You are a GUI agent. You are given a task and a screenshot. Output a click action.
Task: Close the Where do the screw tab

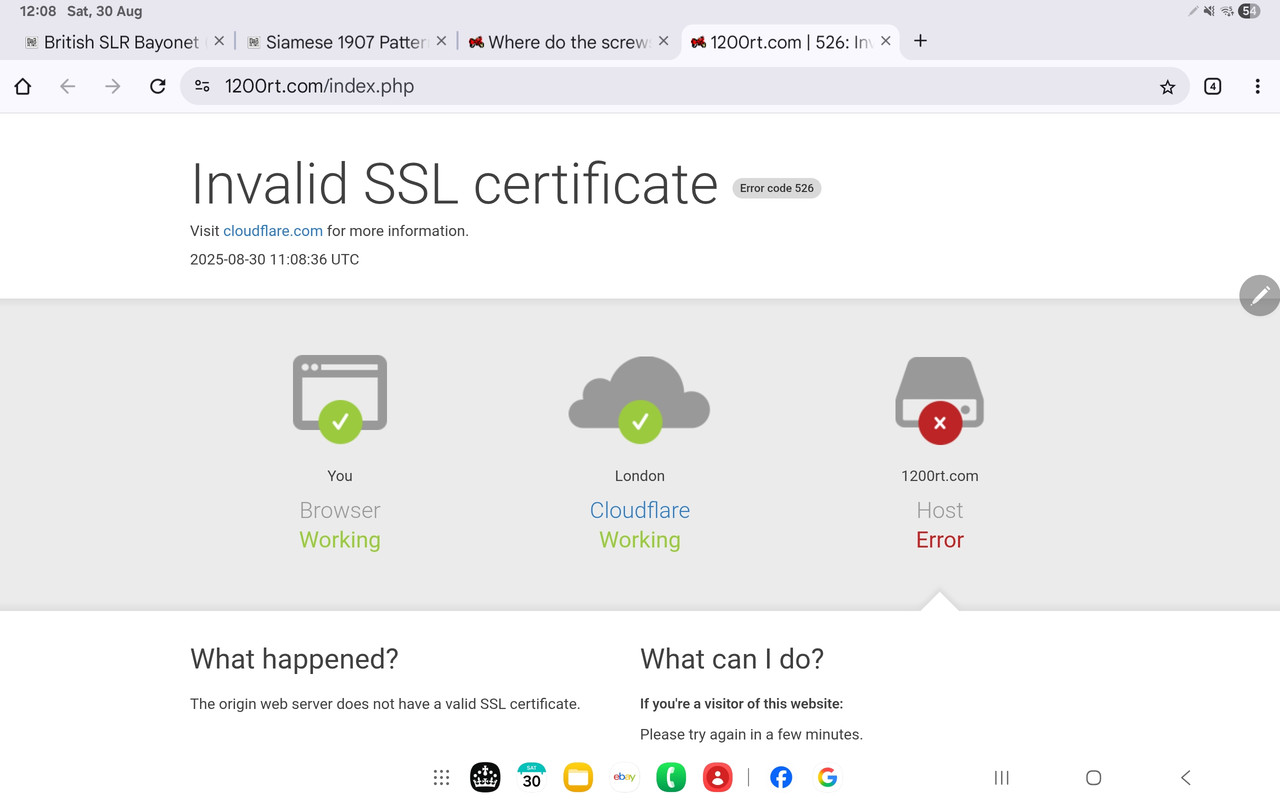[663, 42]
